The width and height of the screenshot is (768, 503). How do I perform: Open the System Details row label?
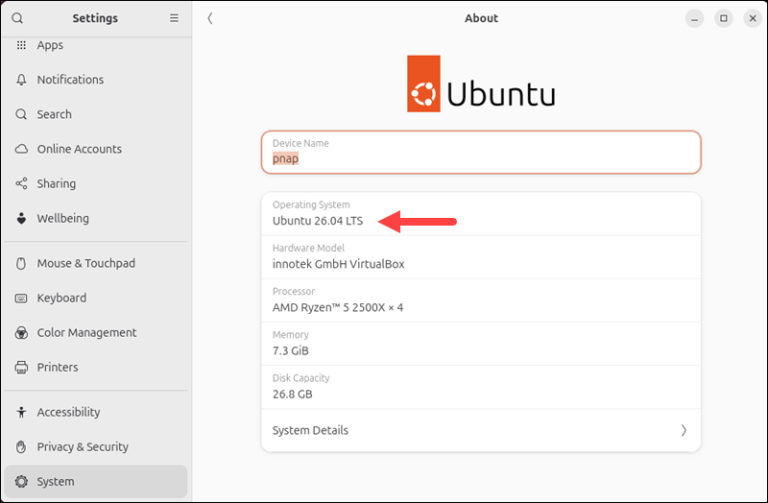[x=311, y=431]
